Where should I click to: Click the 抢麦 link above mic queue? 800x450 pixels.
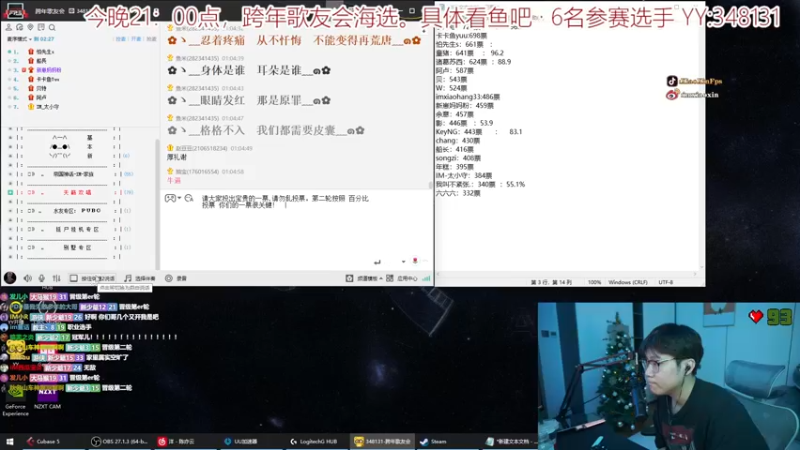point(151,39)
